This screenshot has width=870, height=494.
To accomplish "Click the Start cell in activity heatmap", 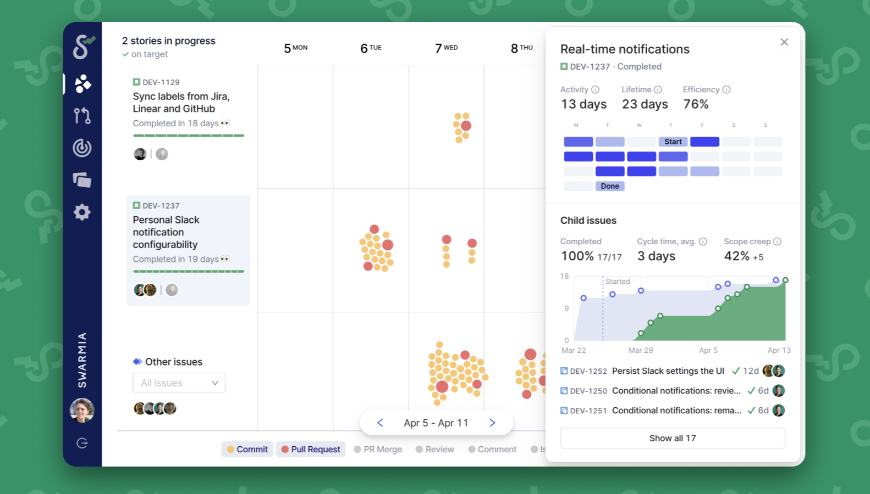I will (x=673, y=142).
